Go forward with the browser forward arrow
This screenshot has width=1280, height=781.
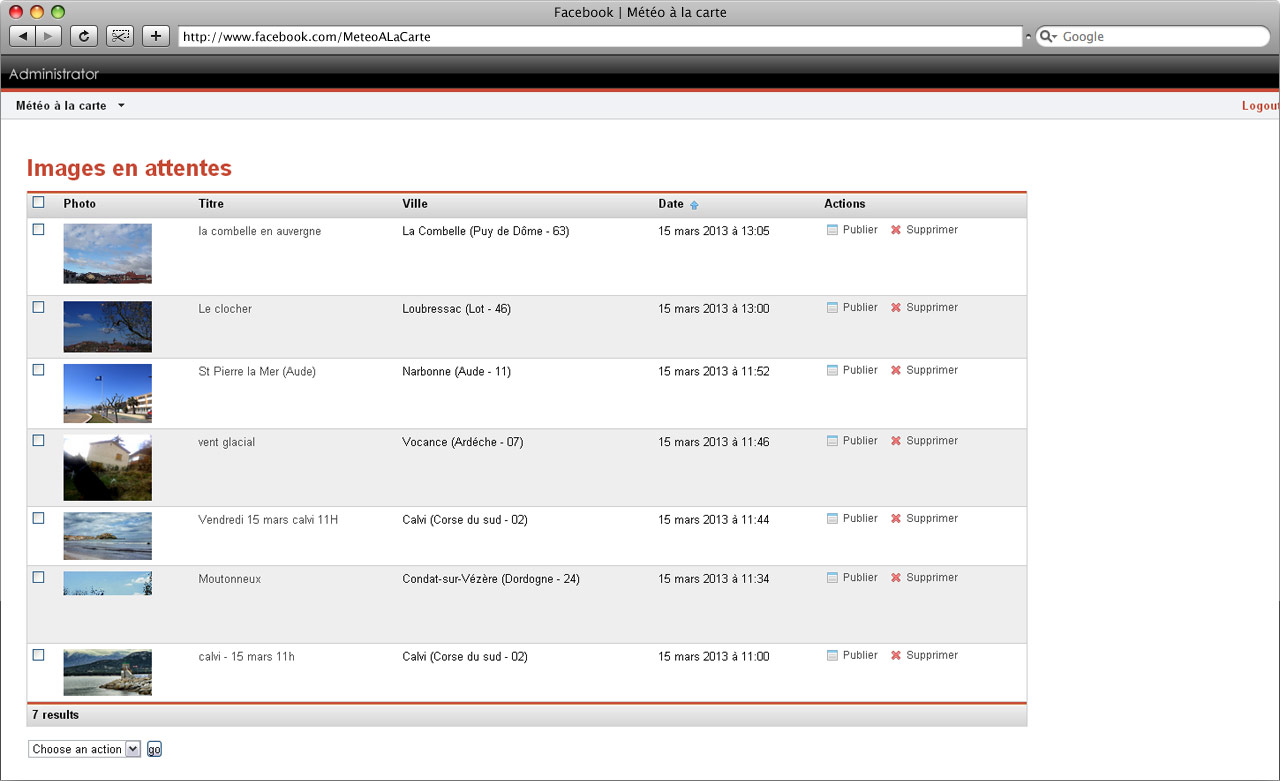point(49,37)
